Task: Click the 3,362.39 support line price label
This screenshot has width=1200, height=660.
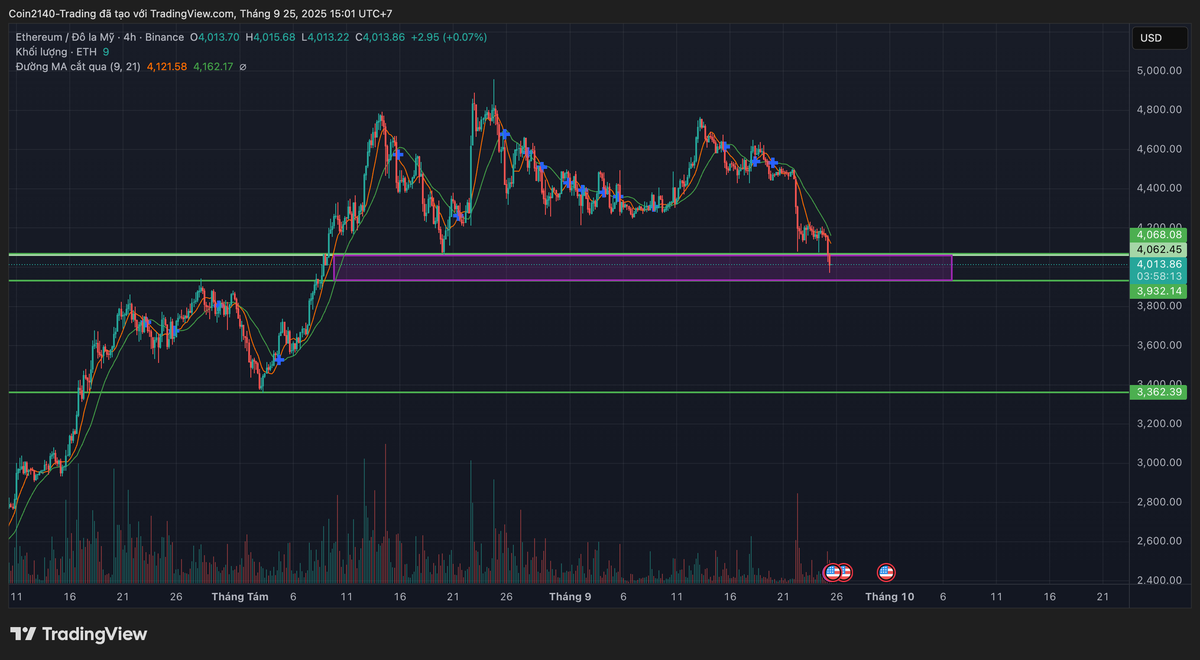Action: pyautogui.click(x=1159, y=392)
